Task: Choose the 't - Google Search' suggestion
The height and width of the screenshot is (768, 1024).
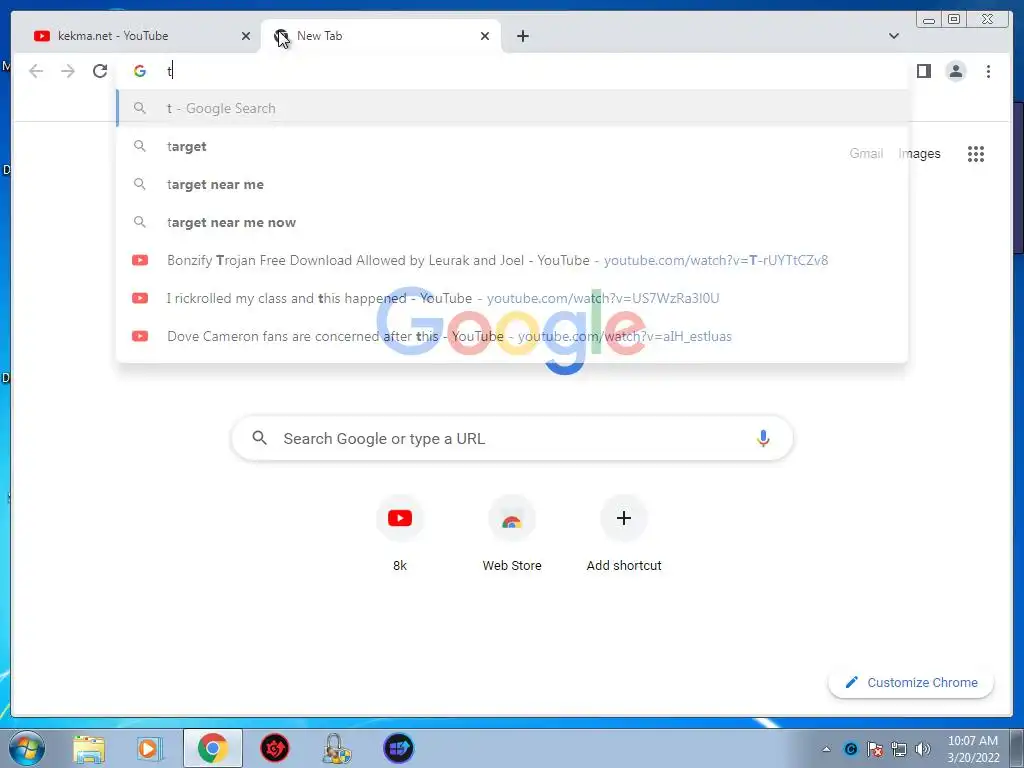Action: (512, 108)
